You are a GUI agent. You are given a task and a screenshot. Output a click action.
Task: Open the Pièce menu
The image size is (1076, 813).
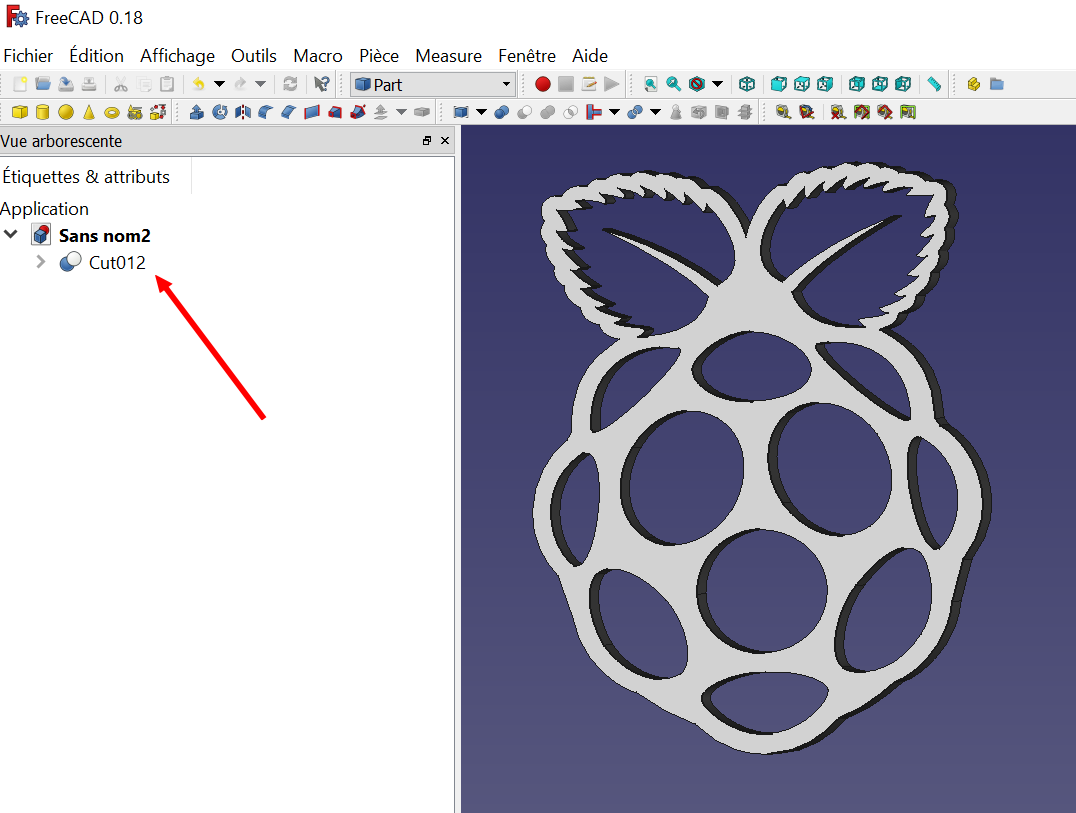click(x=379, y=56)
